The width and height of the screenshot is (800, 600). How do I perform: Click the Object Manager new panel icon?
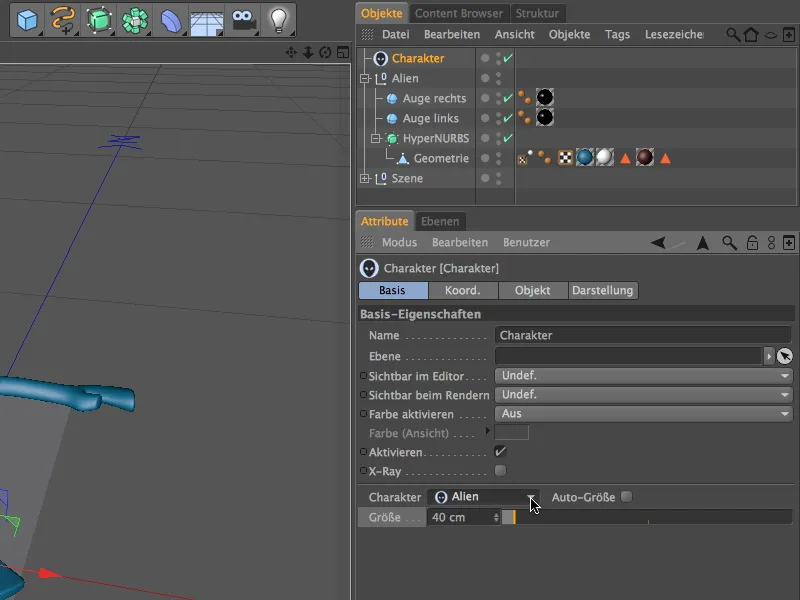tap(789, 35)
